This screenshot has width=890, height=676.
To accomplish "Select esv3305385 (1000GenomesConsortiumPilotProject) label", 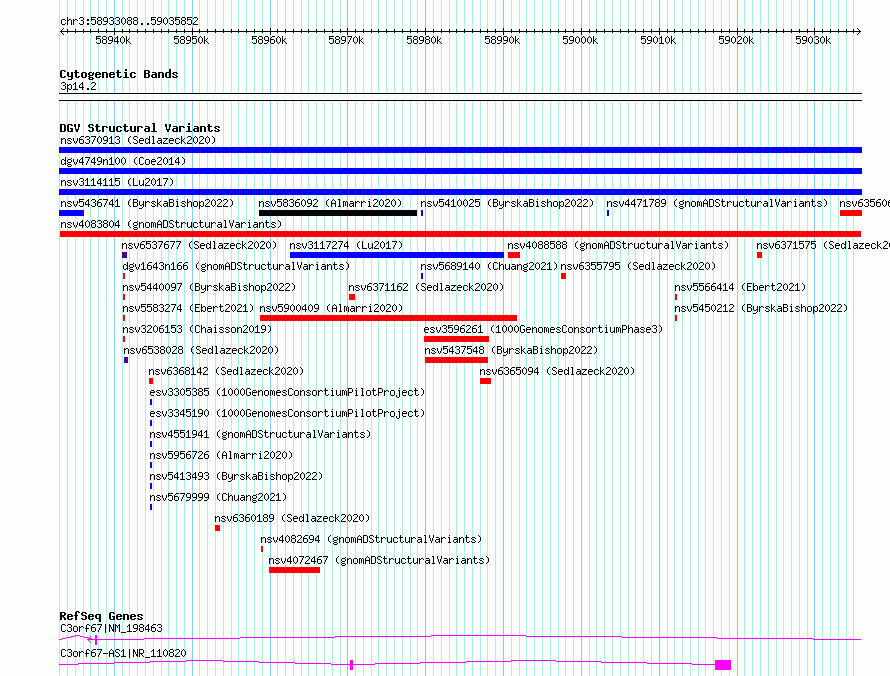I will (287, 392).
